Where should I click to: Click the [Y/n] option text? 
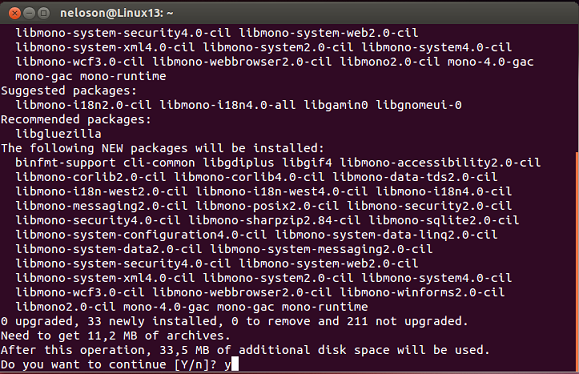point(191,364)
